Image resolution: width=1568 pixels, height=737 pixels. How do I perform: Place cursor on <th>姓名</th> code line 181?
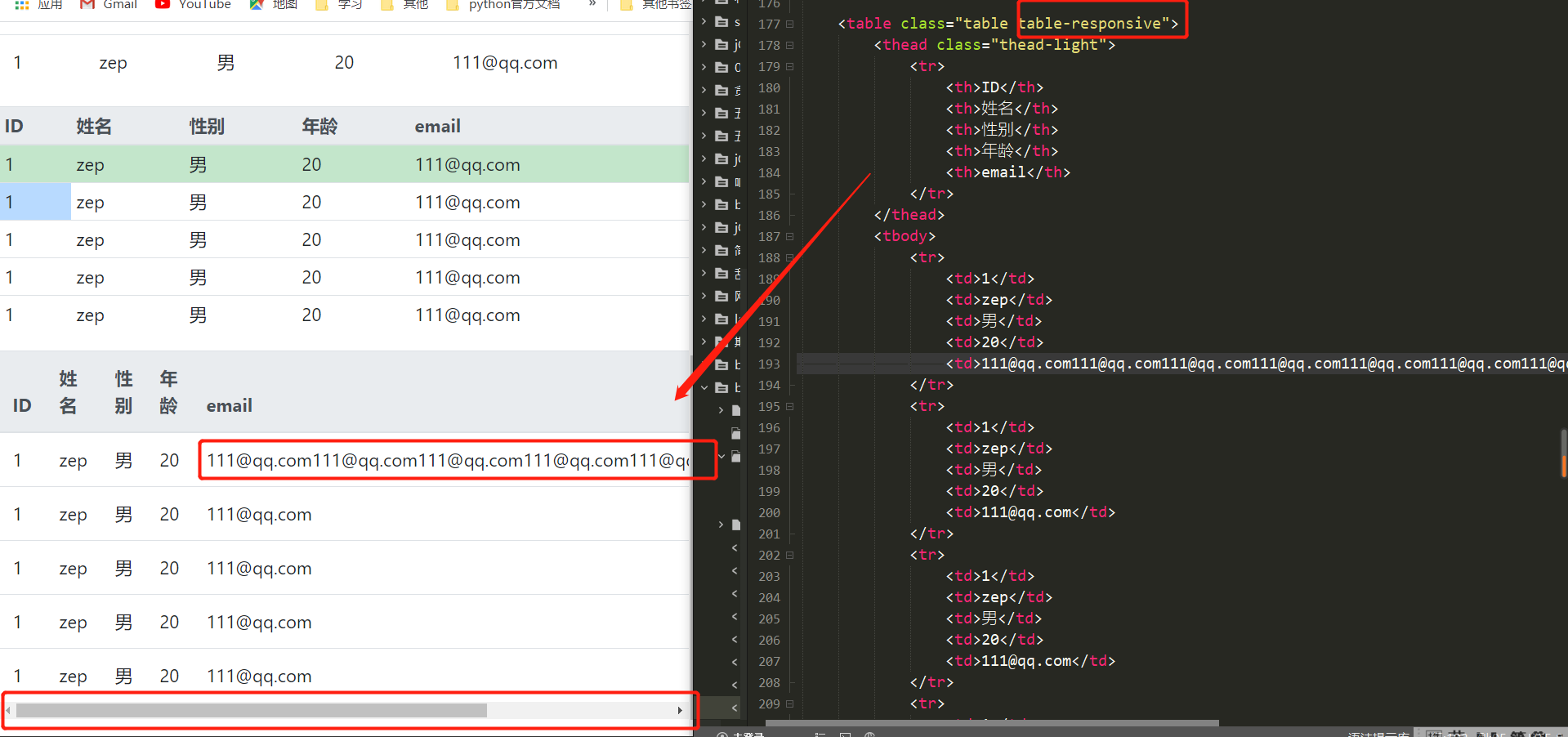tap(1002, 109)
